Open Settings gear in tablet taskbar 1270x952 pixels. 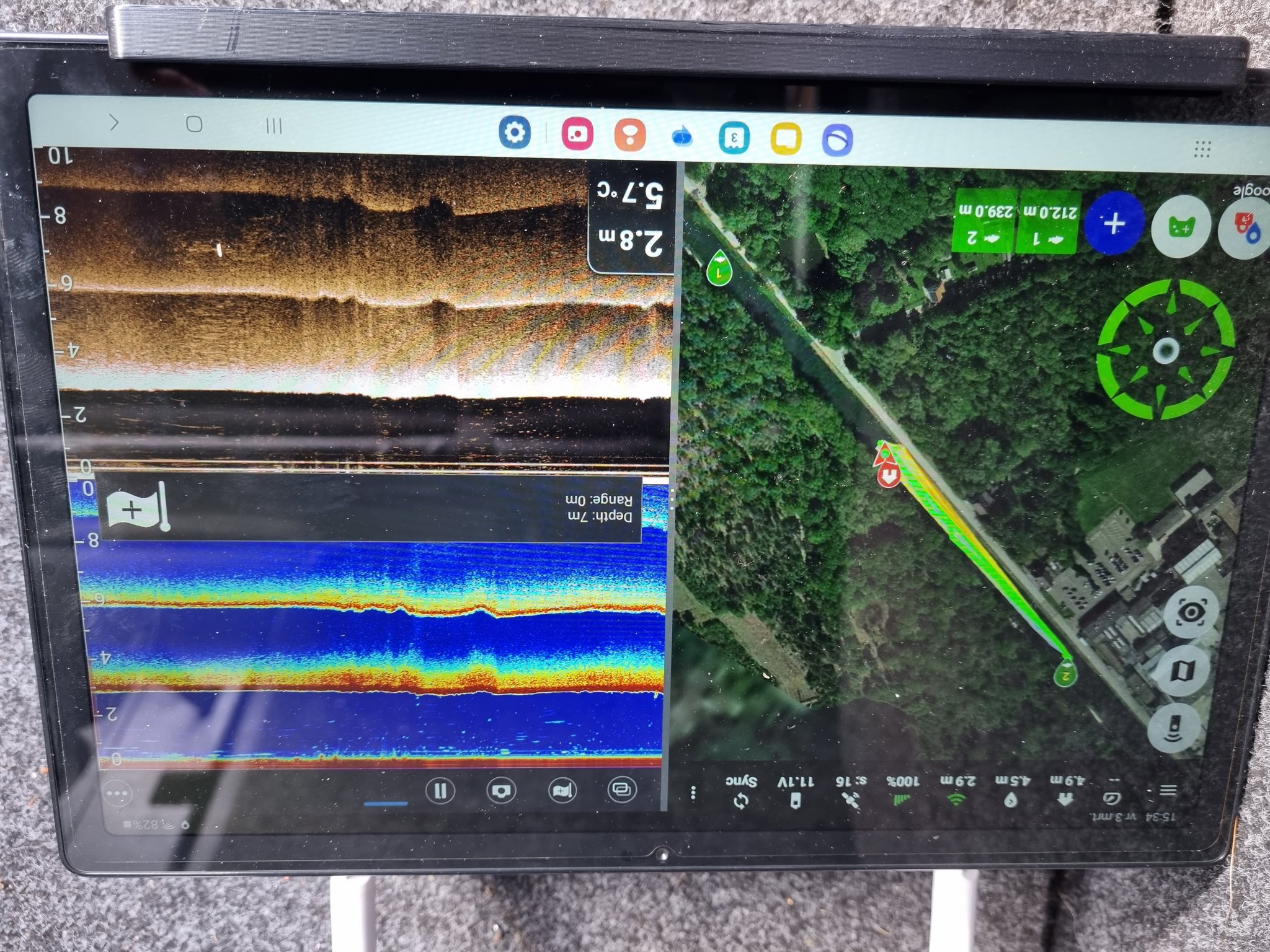pyautogui.click(x=515, y=132)
